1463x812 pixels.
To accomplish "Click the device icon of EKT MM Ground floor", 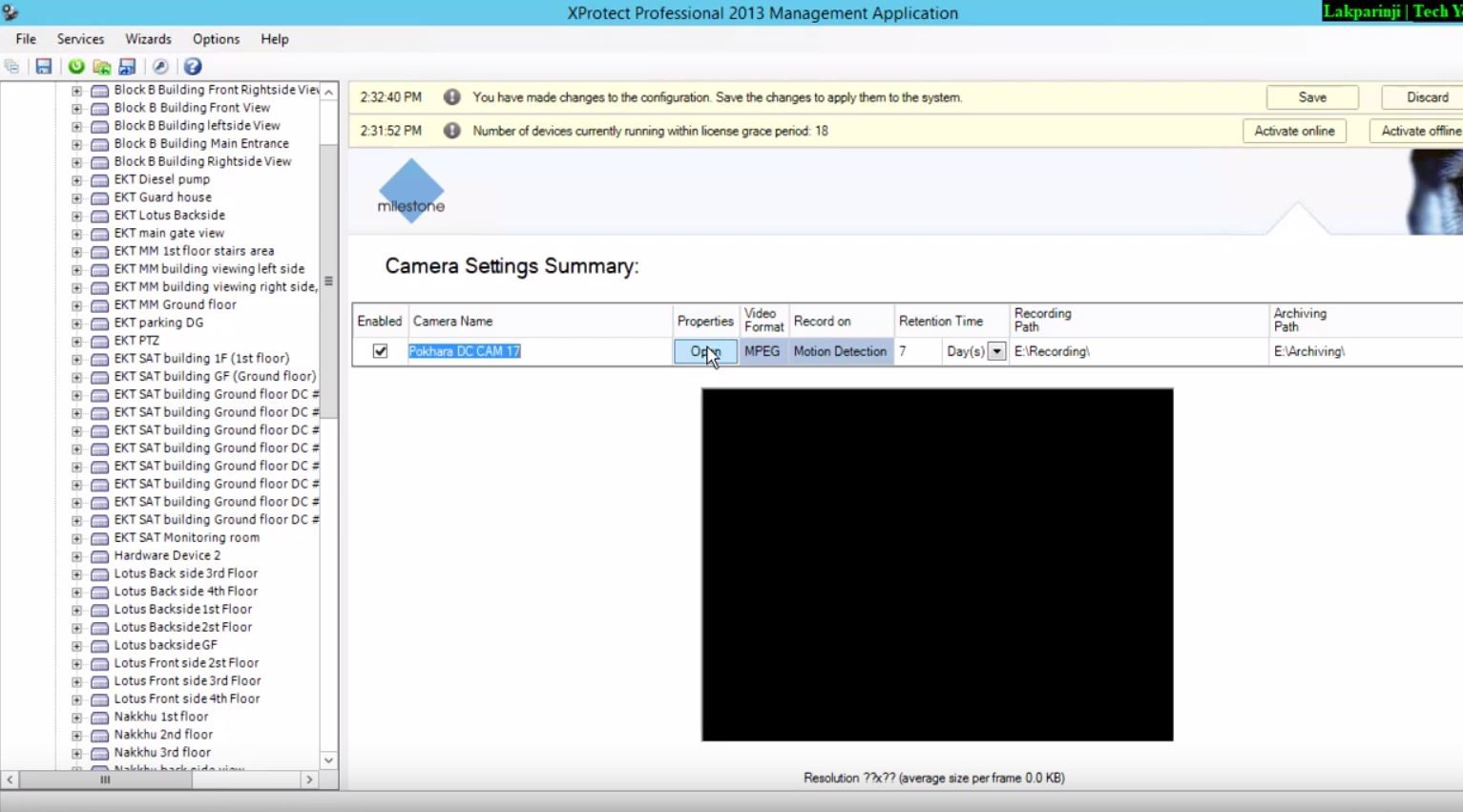I will 99,305.
